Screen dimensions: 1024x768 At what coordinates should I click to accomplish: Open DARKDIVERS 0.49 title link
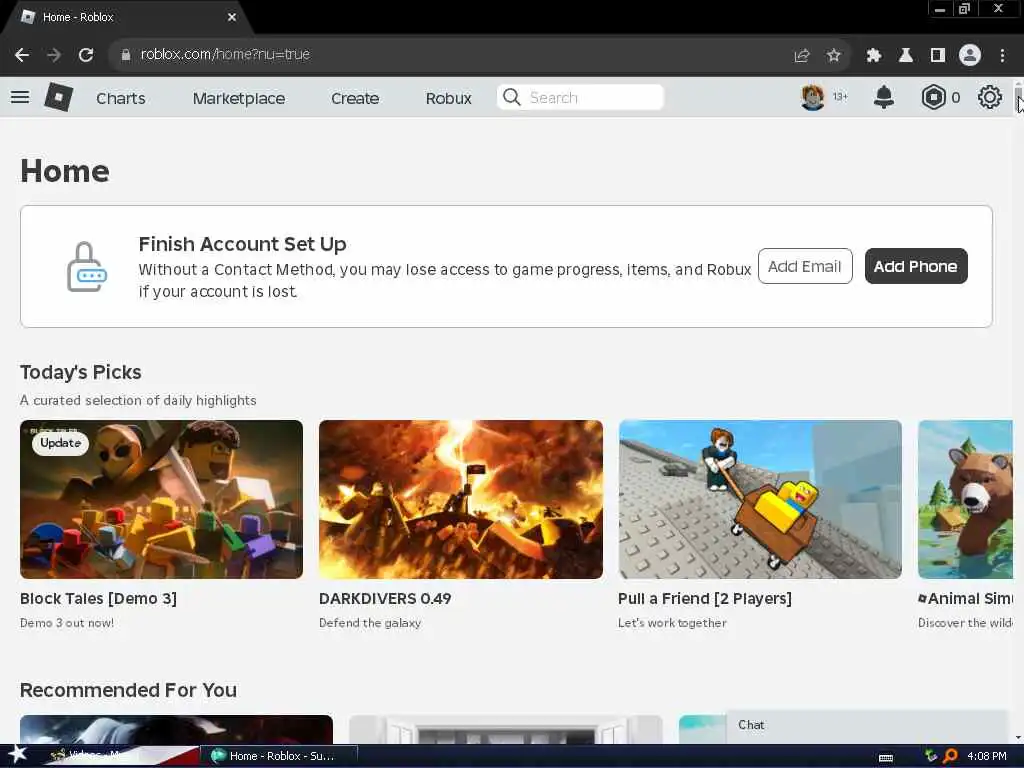[385, 599]
